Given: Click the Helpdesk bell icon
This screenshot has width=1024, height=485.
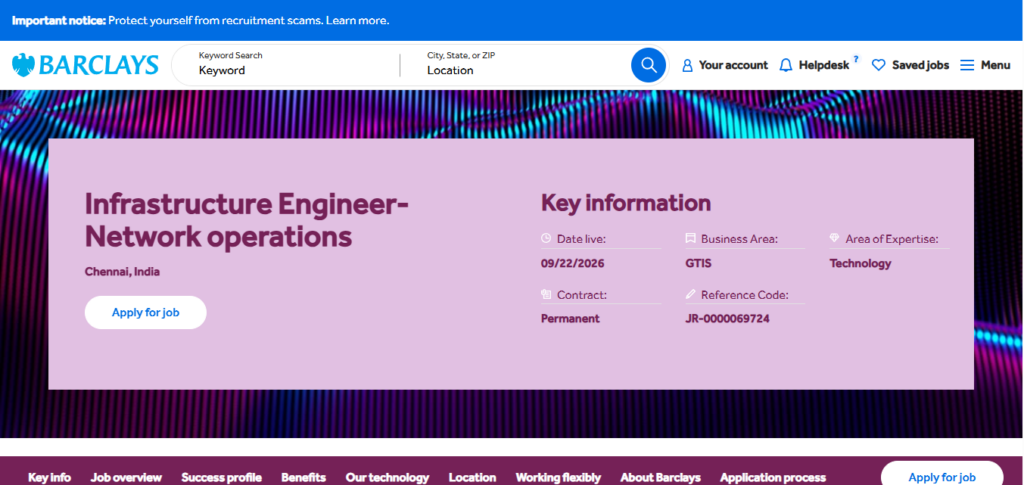Looking at the screenshot, I should click(786, 65).
